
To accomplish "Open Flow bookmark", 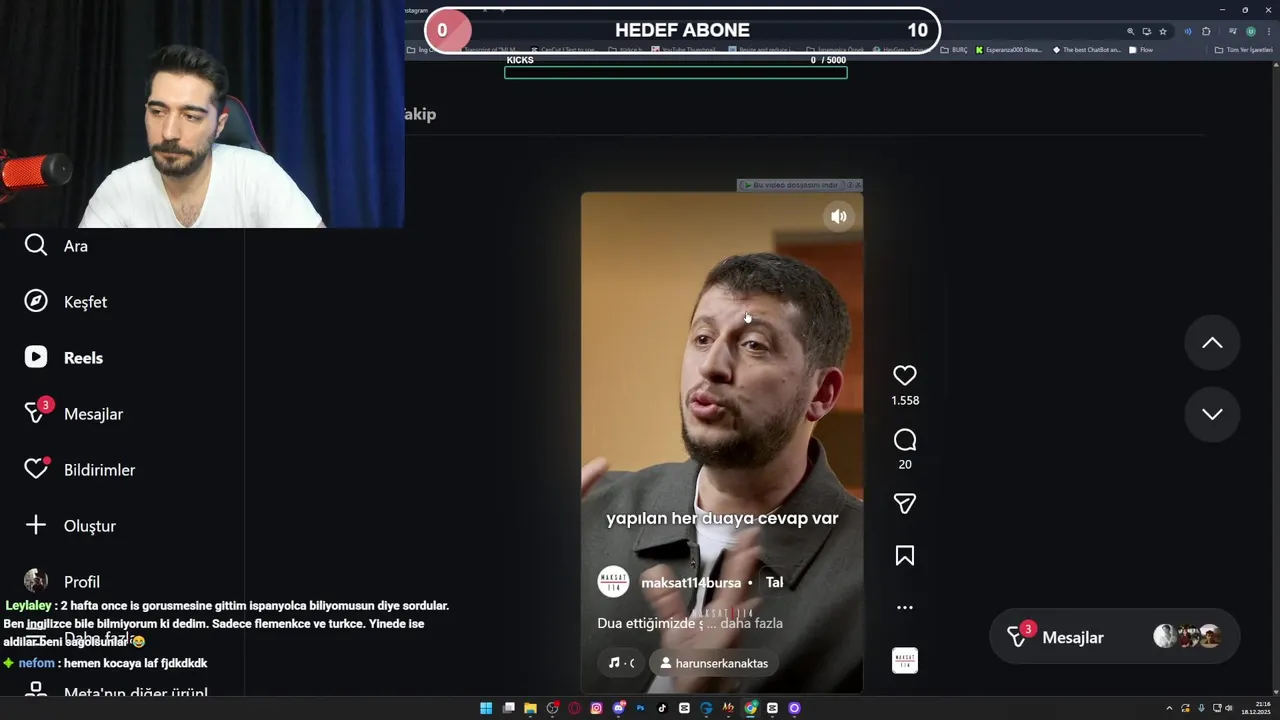I will pos(1141,49).
